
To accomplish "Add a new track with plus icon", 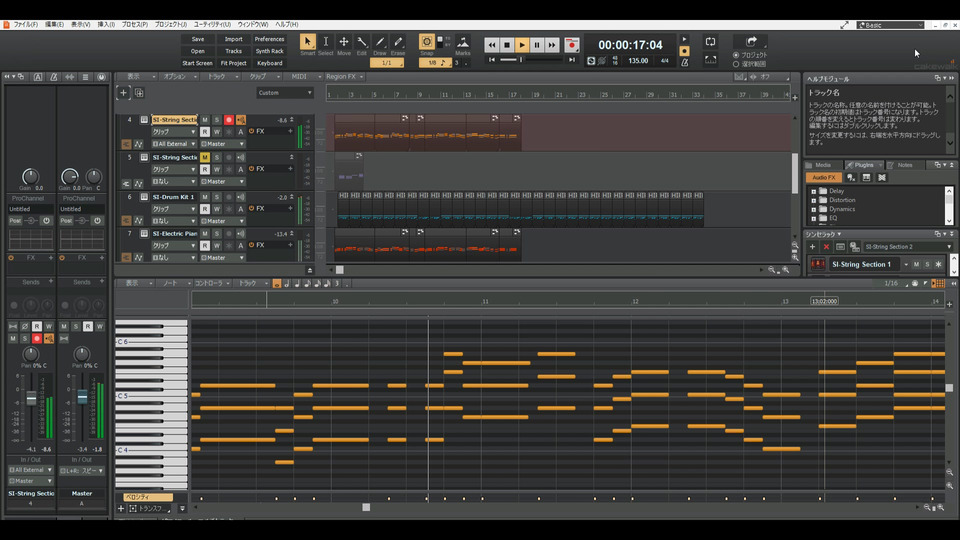I will click(x=124, y=93).
